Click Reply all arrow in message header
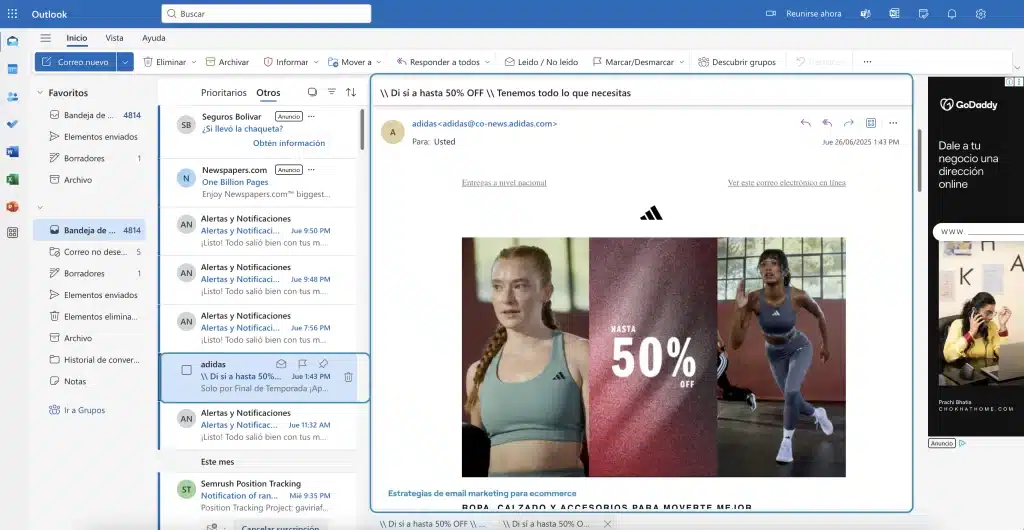The height and width of the screenshot is (530, 1024). pyautogui.click(x=827, y=123)
